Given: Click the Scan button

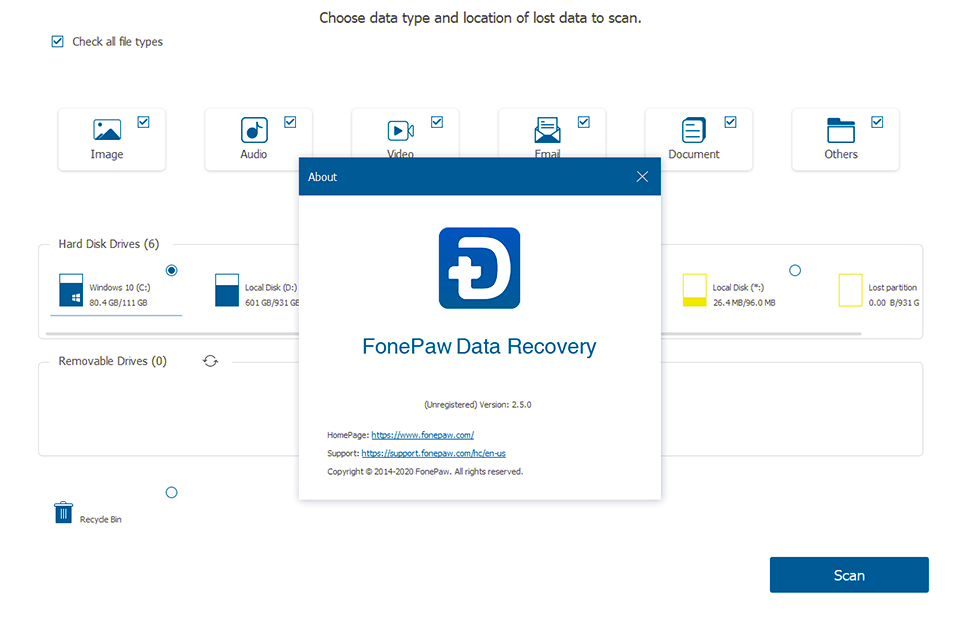Looking at the screenshot, I should tap(848, 575).
